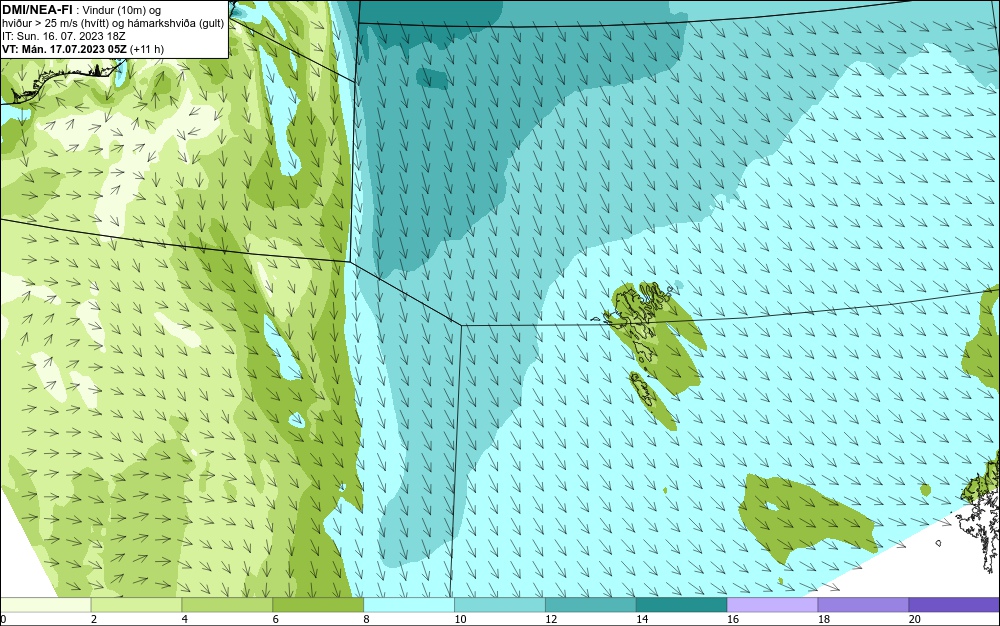Click the legend label '14'

click(642, 619)
